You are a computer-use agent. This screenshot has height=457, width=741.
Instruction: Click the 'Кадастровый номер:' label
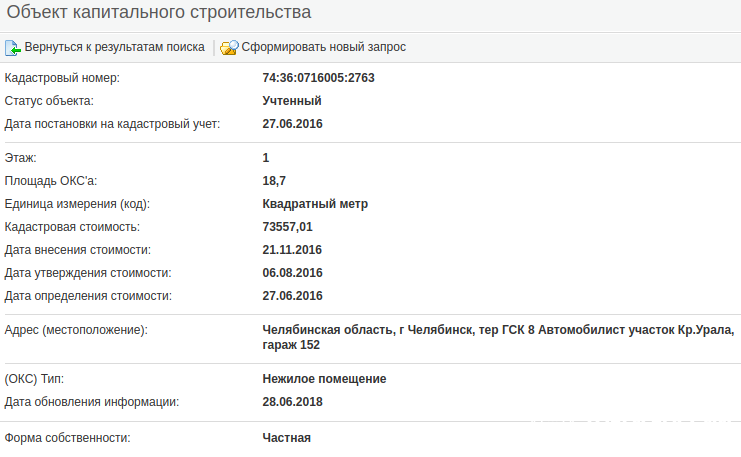(62, 78)
